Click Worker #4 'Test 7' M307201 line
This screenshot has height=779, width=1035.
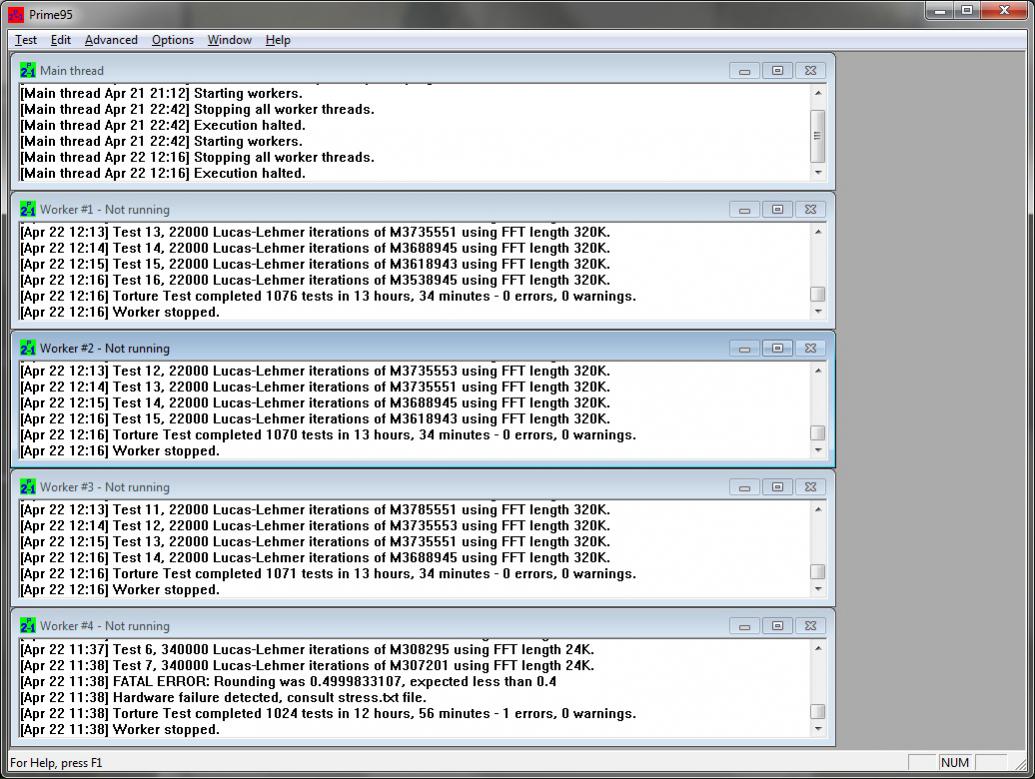307,665
